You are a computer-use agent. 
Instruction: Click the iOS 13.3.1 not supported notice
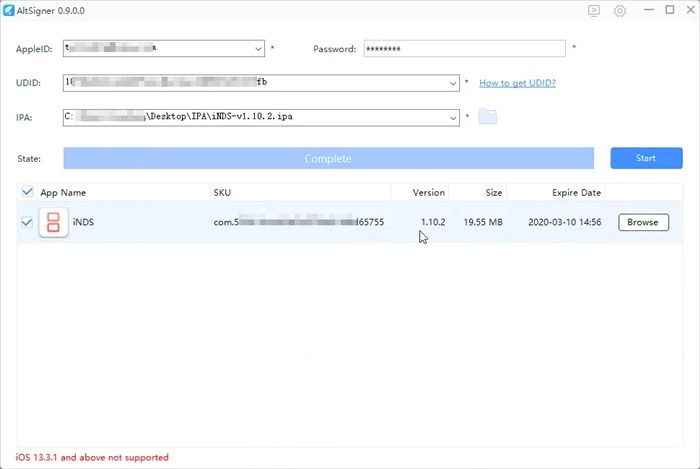(x=92, y=457)
